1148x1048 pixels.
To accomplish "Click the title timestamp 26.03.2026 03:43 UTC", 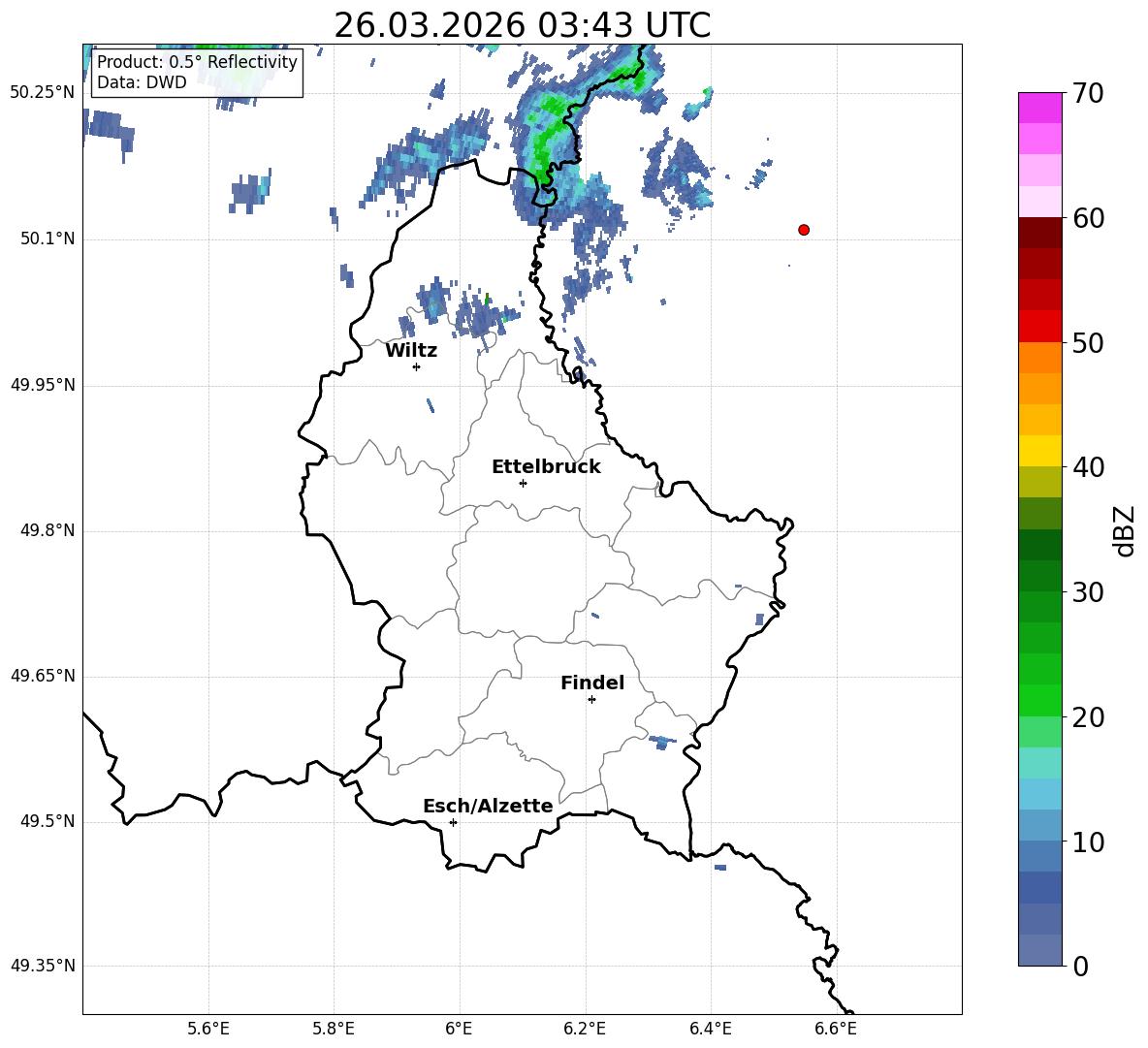I will tap(522, 25).
